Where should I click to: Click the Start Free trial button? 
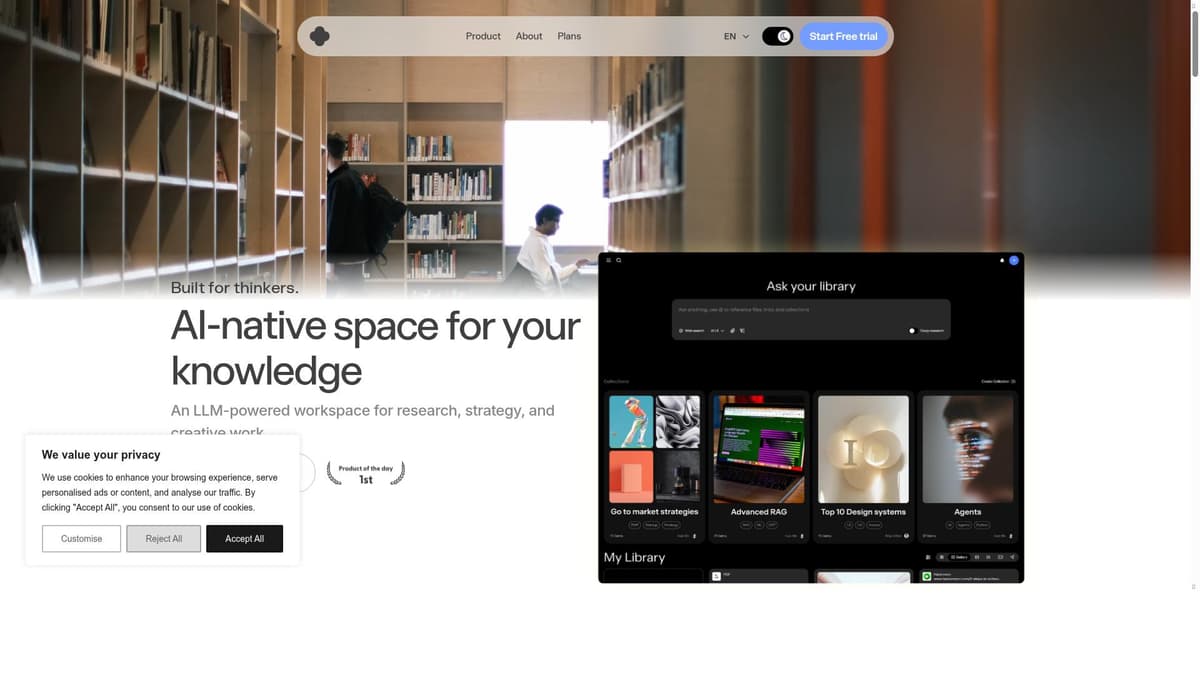[x=843, y=35]
